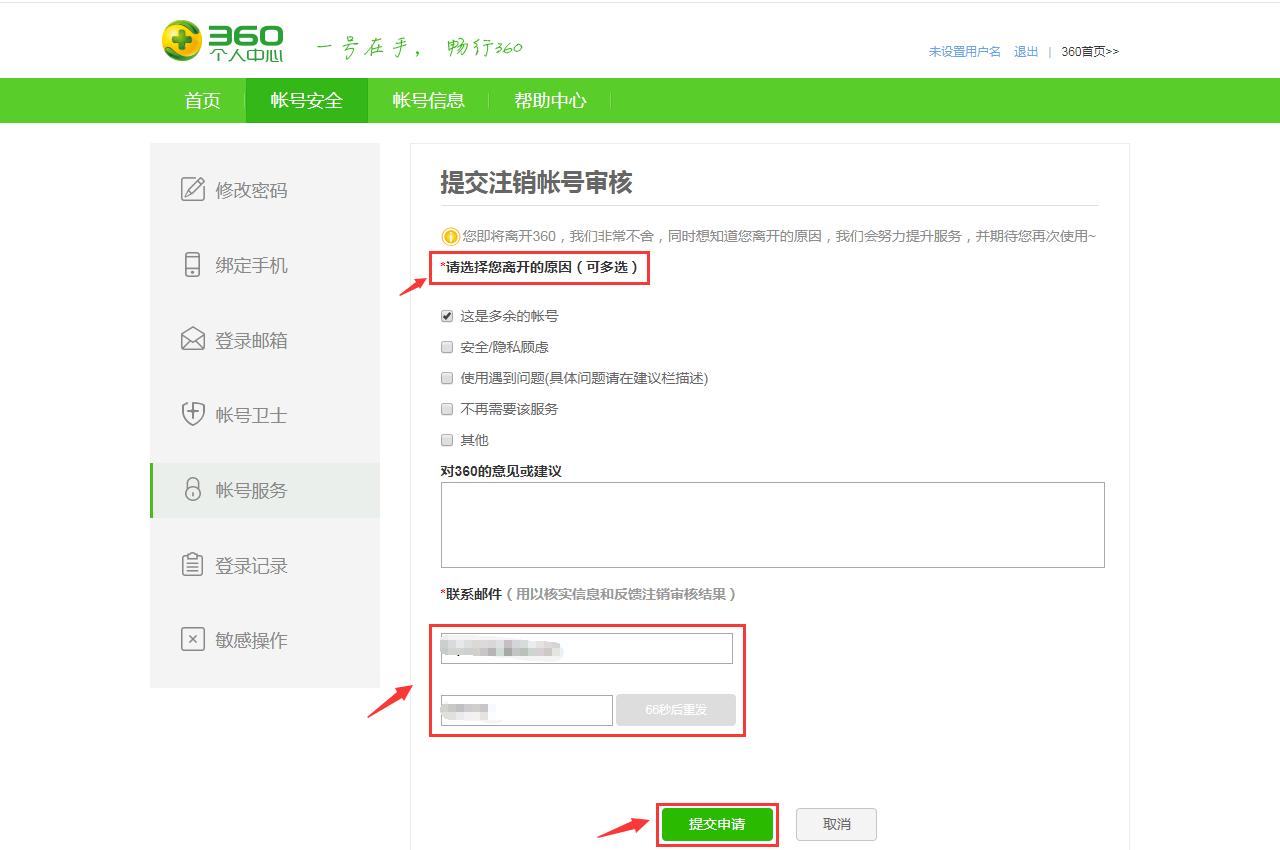Click the 360个人中心 logo

pos(222,40)
